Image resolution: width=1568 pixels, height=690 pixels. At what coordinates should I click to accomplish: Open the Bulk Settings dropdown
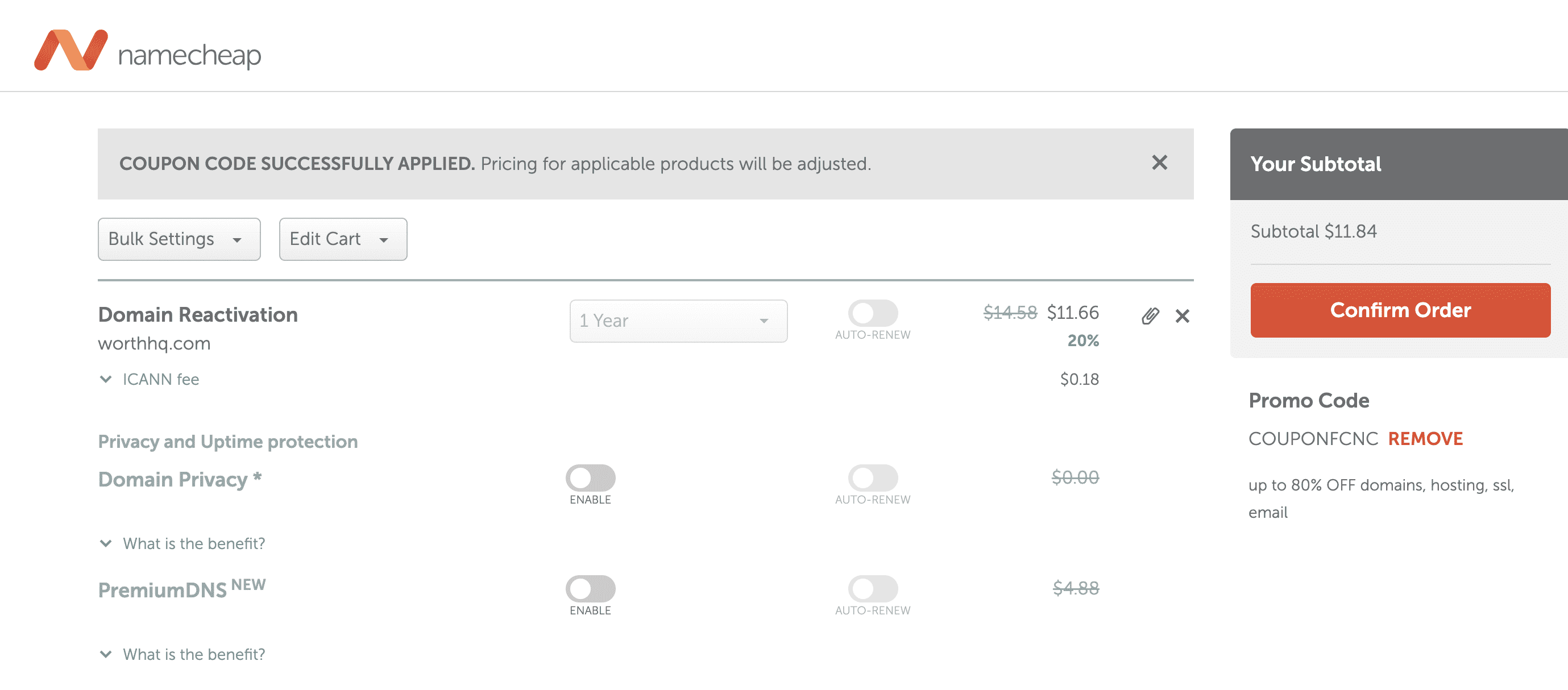click(179, 239)
